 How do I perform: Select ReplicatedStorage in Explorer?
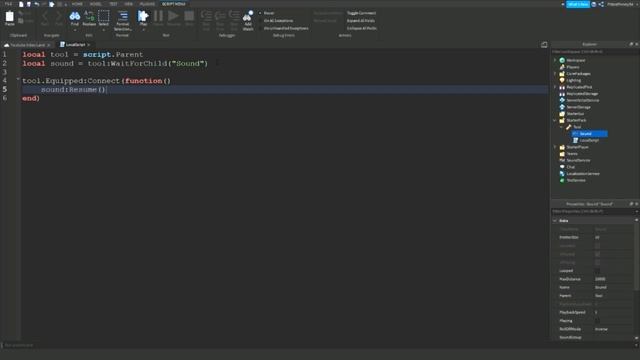[582, 94]
